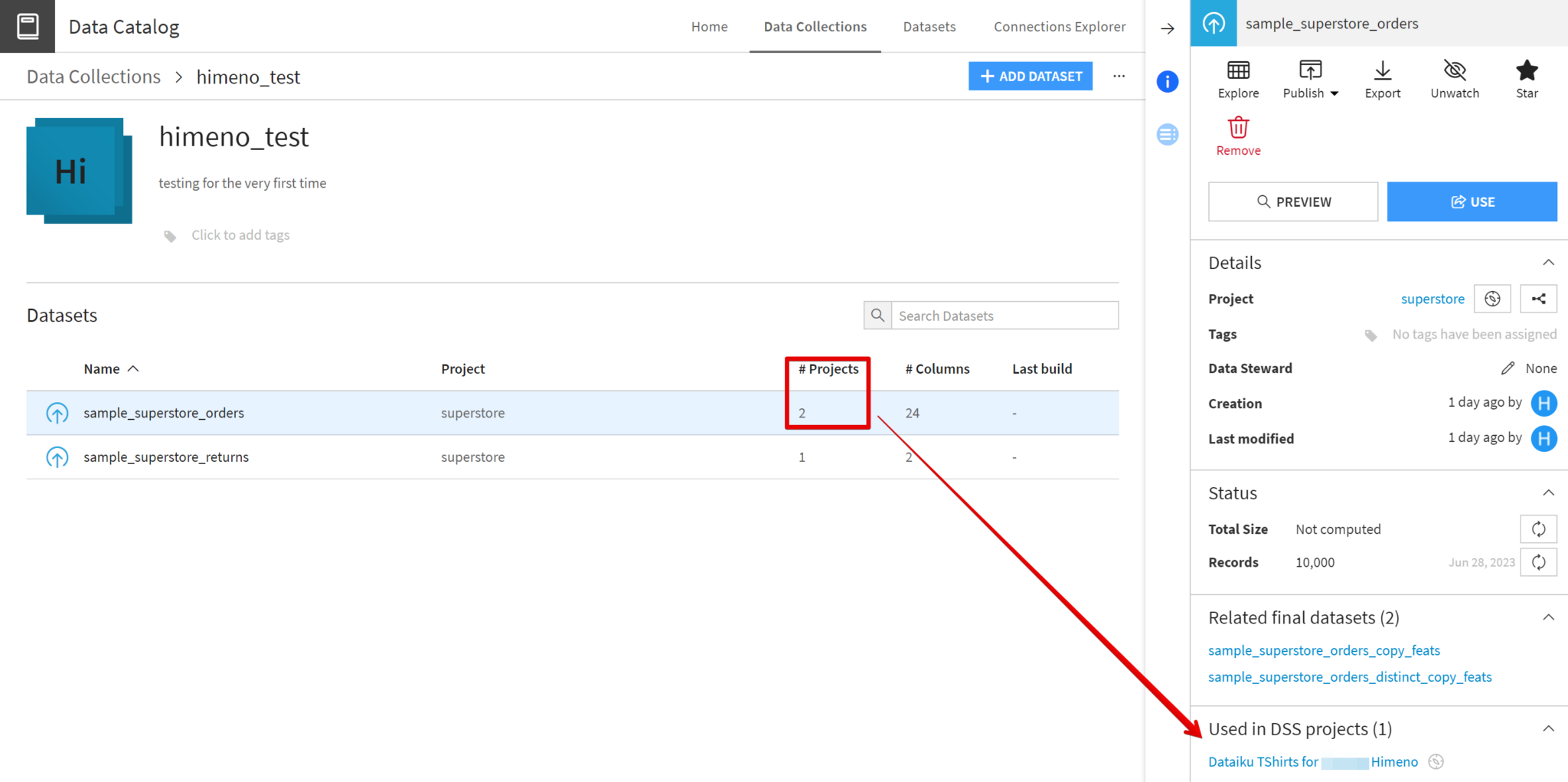Click the blue info icon in sidebar
1568x782 pixels.
click(x=1167, y=82)
